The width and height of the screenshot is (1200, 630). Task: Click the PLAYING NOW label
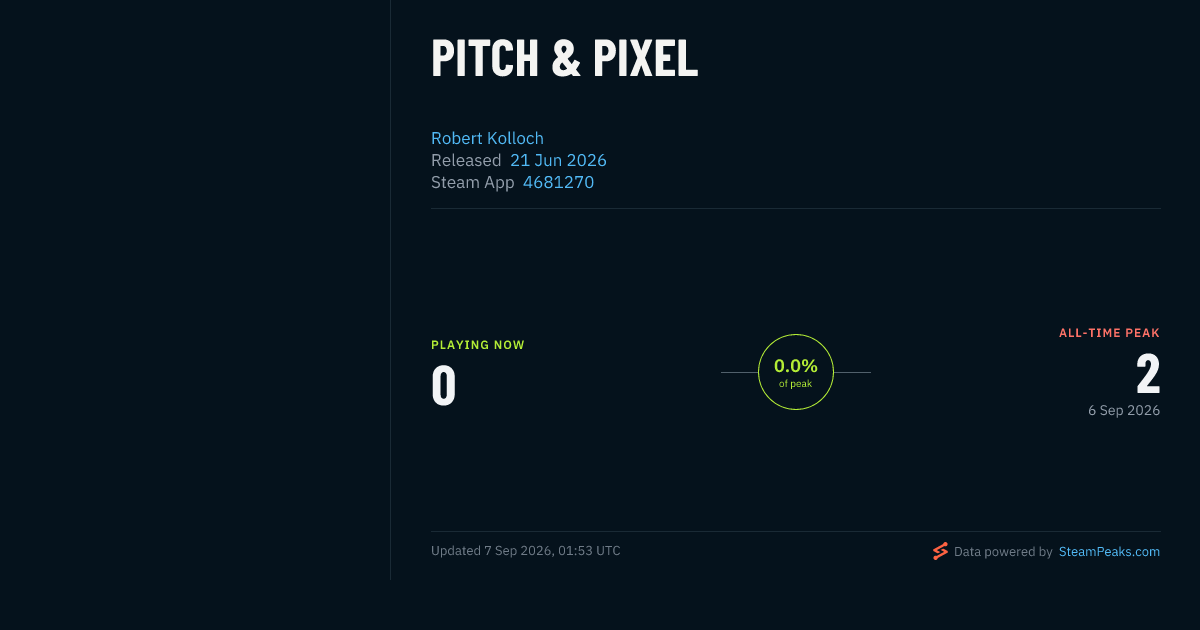(x=478, y=345)
